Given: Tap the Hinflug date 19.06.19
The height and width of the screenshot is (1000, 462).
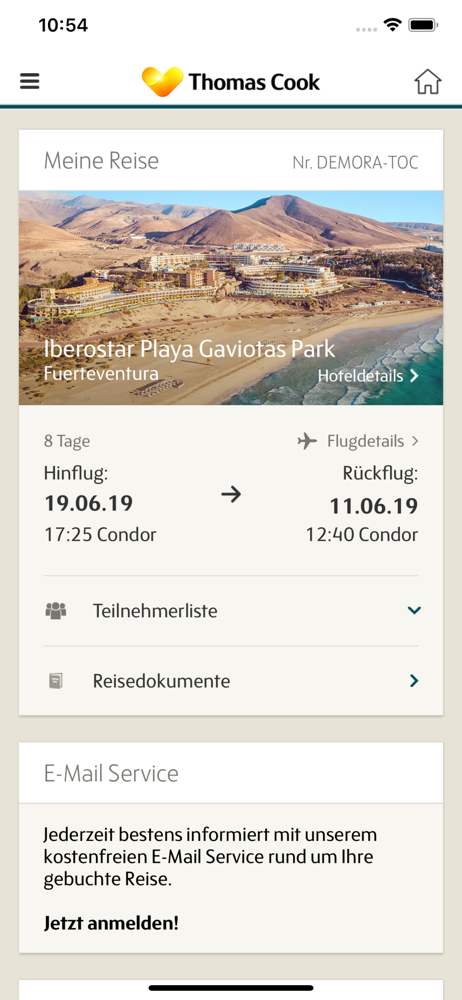Looking at the screenshot, I should pos(88,503).
